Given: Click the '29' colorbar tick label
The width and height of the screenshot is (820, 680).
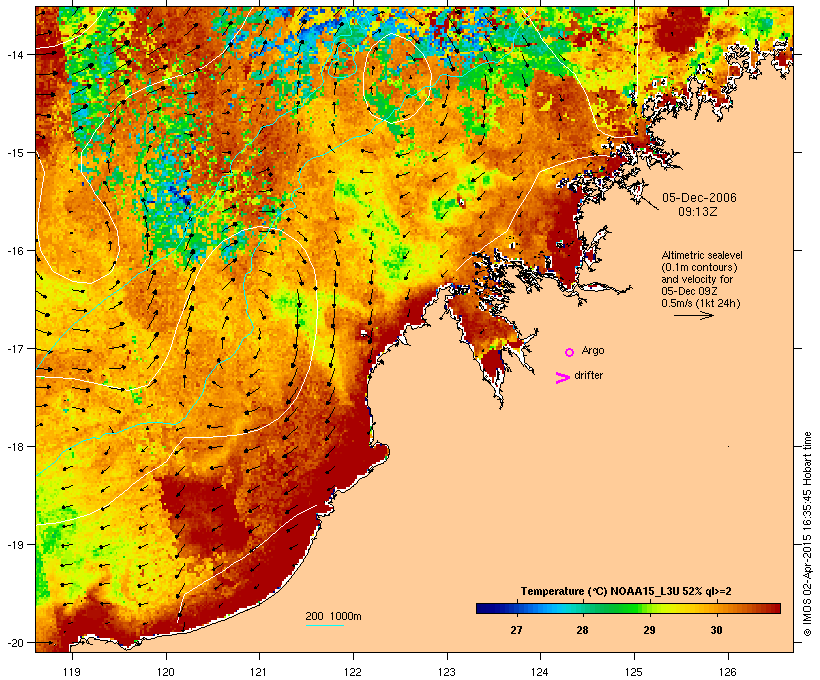Looking at the screenshot, I should coord(650,630).
